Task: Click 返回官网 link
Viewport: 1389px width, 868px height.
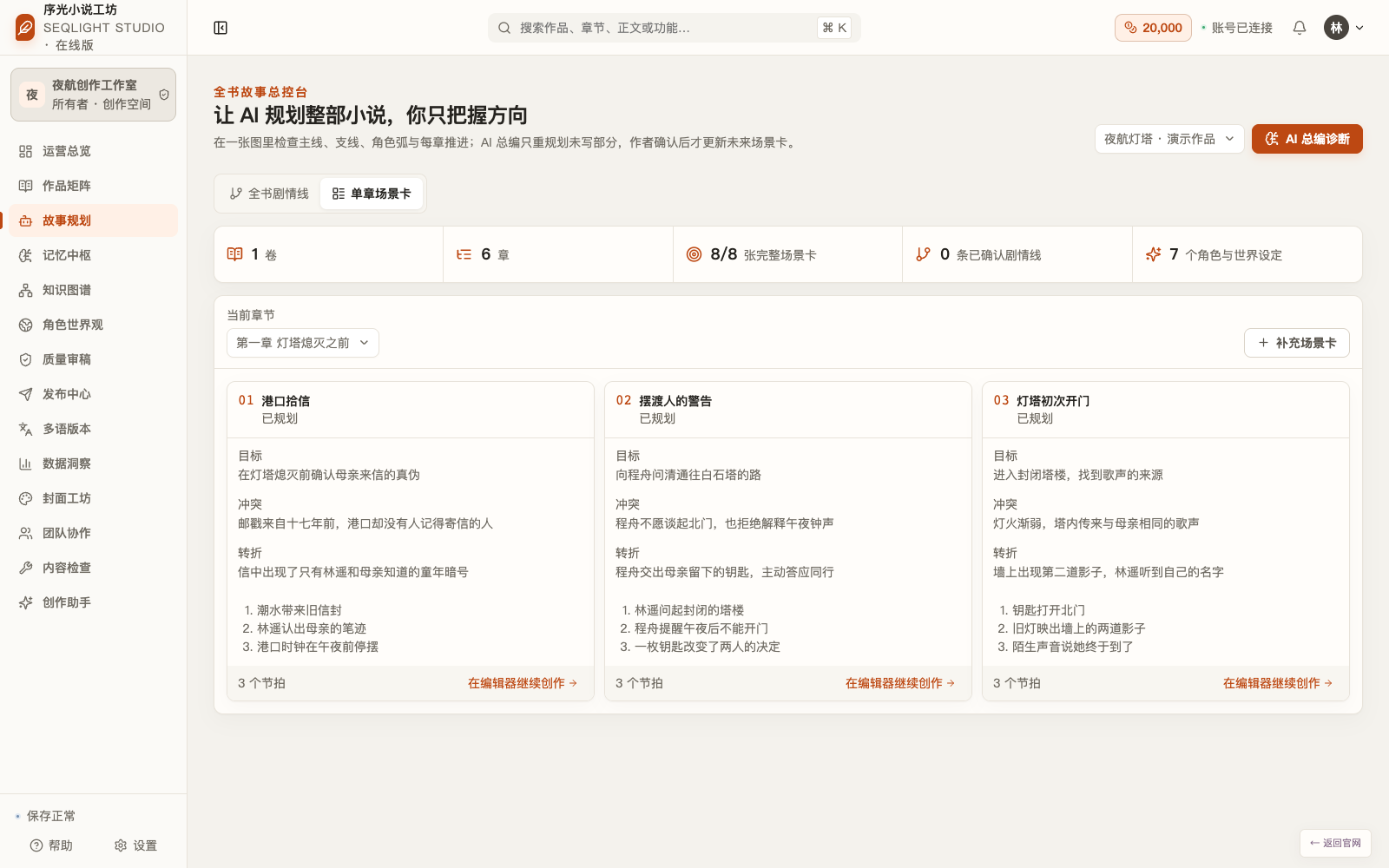Action: click(1335, 843)
